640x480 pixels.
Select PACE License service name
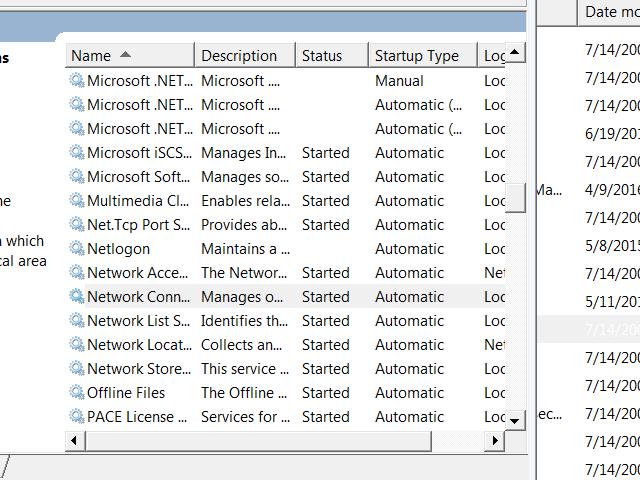(137, 417)
